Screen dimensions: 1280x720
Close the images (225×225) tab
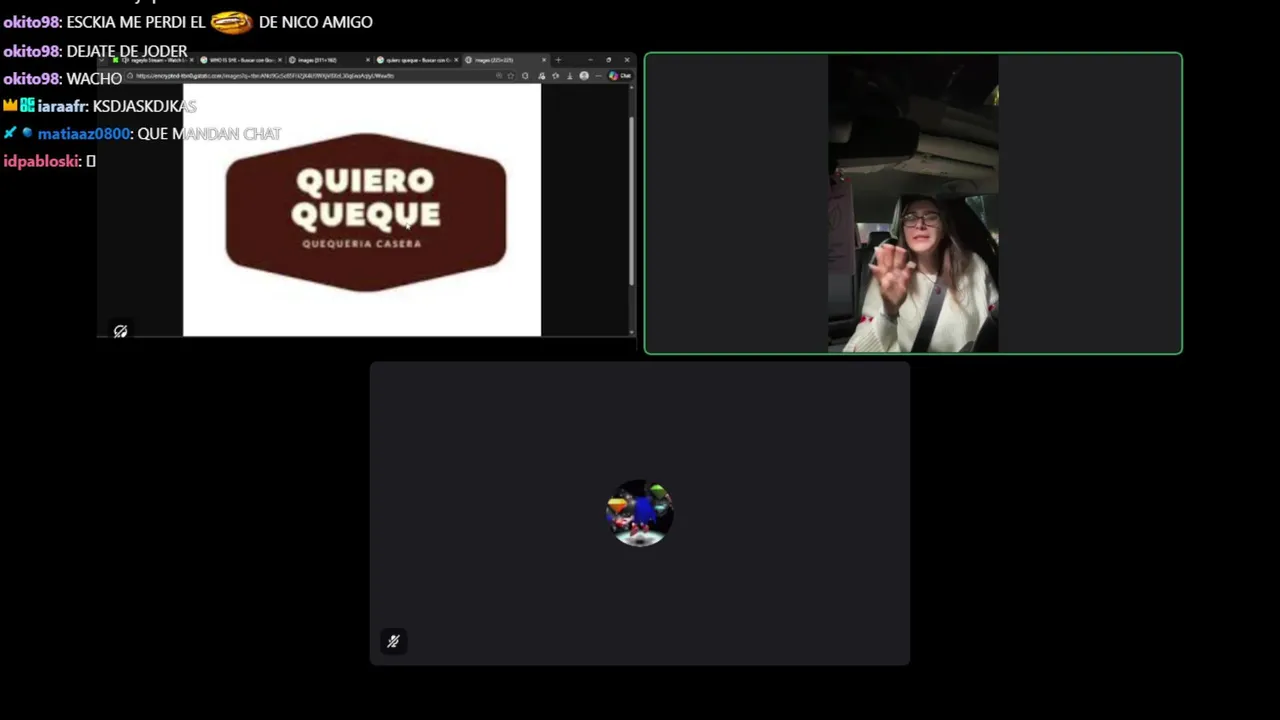[544, 60]
